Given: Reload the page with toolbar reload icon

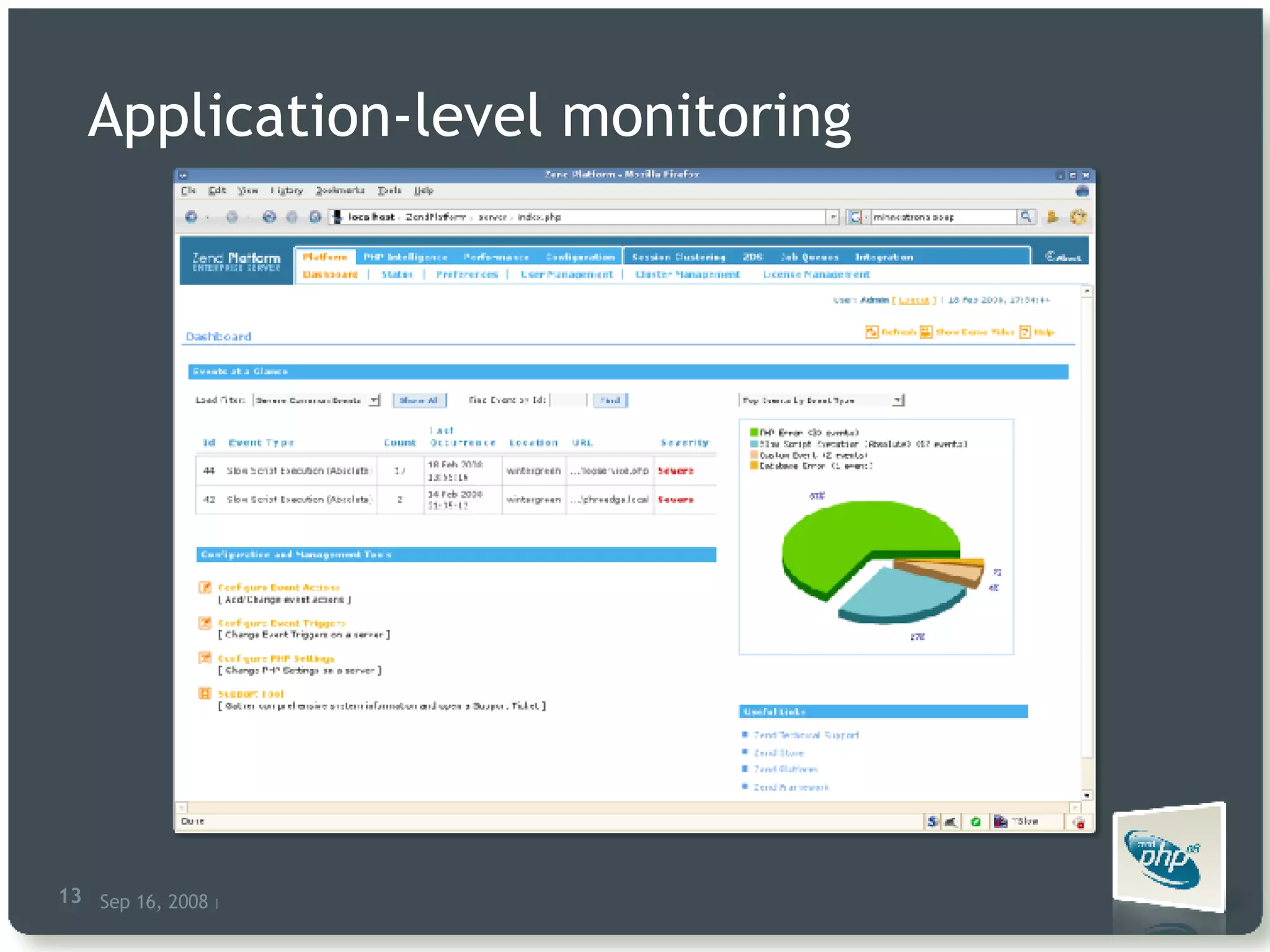Looking at the screenshot, I should (x=269, y=217).
